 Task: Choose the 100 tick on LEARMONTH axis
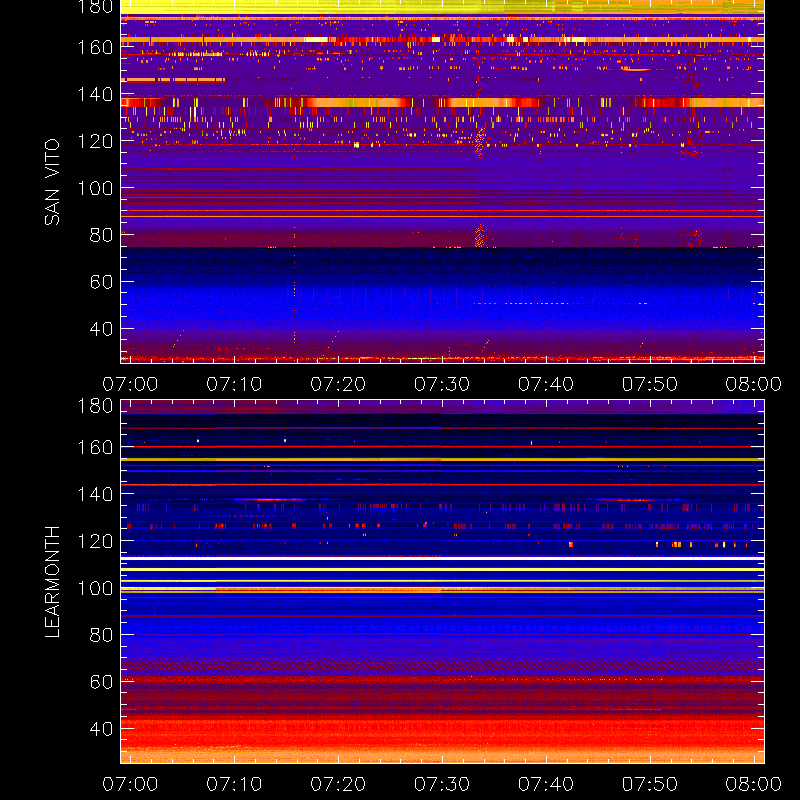point(95,588)
